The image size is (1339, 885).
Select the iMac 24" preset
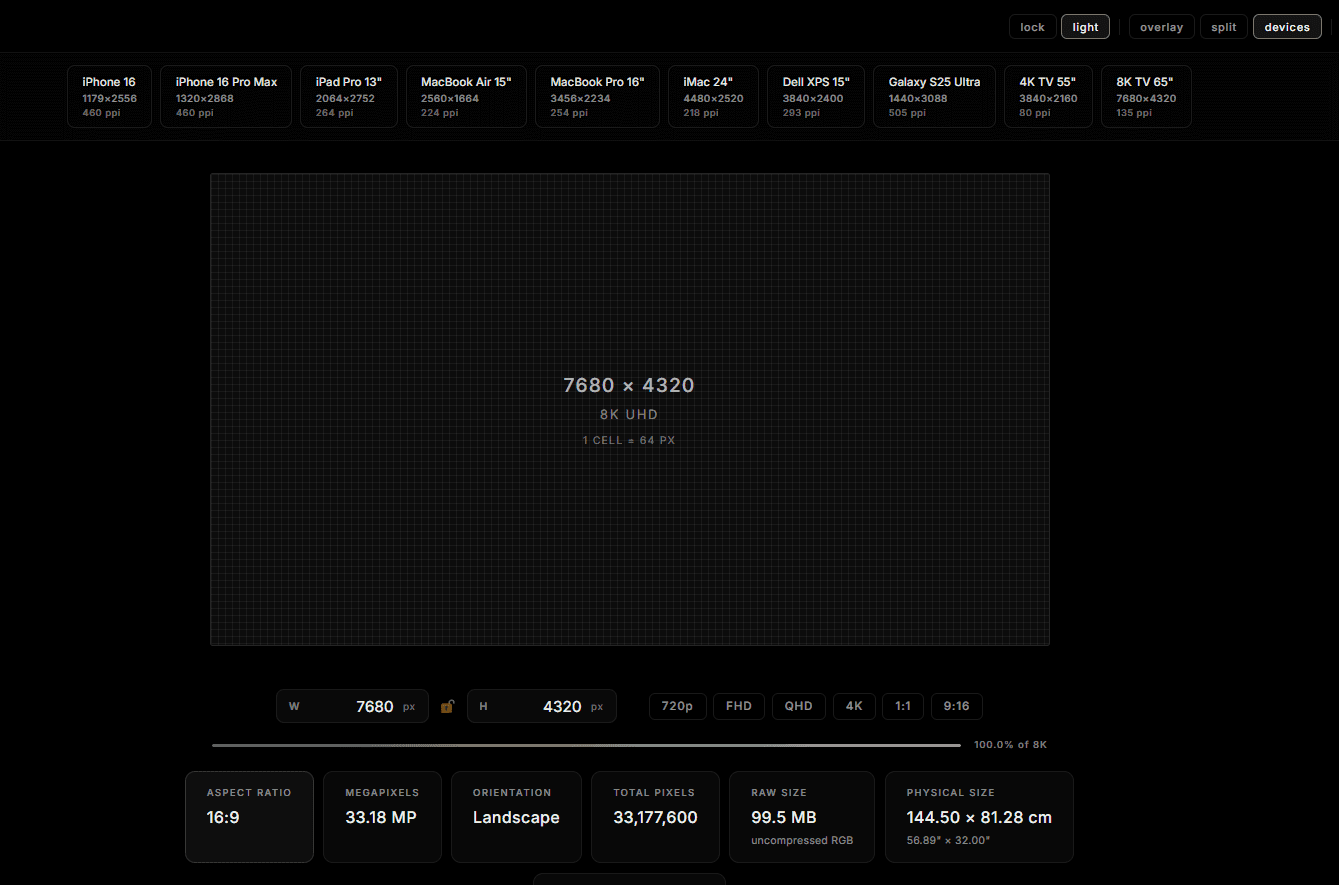pyautogui.click(x=712, y=96)
